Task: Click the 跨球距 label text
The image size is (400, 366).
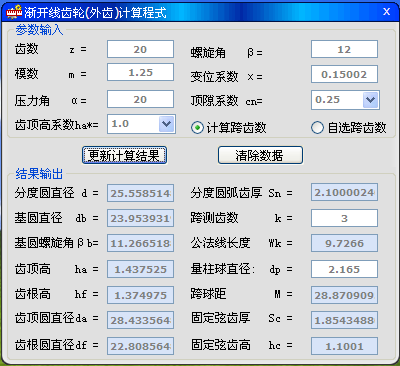Action: click(x=208, y=294)
